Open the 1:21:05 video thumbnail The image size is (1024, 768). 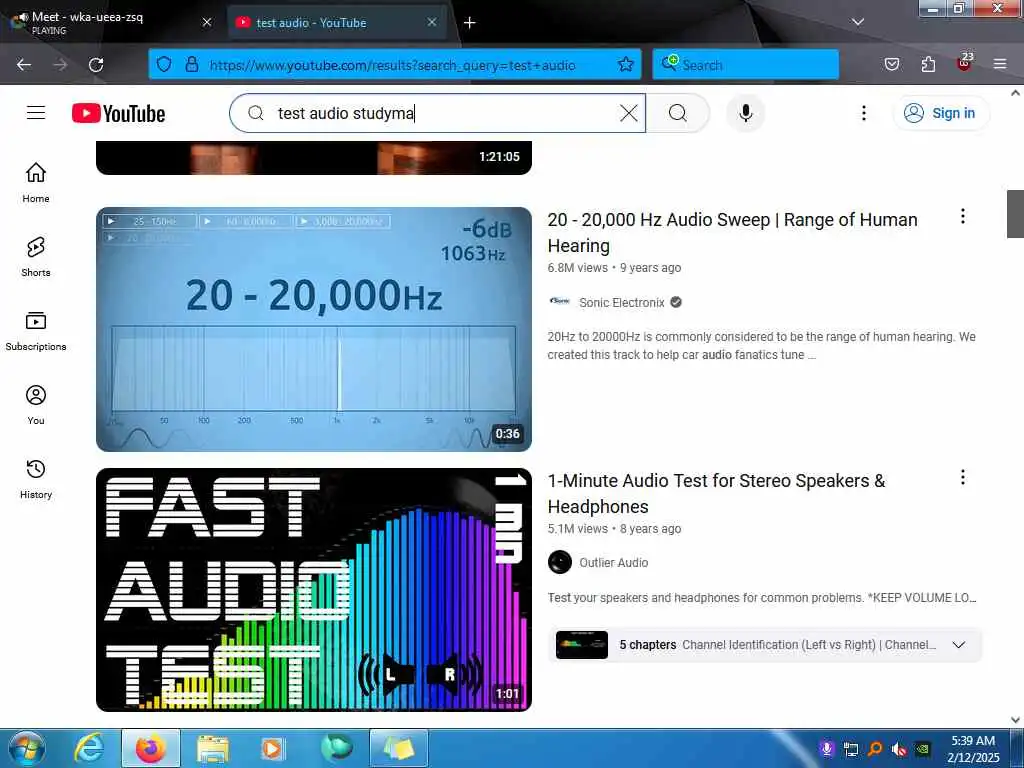(x=313, y=157)
